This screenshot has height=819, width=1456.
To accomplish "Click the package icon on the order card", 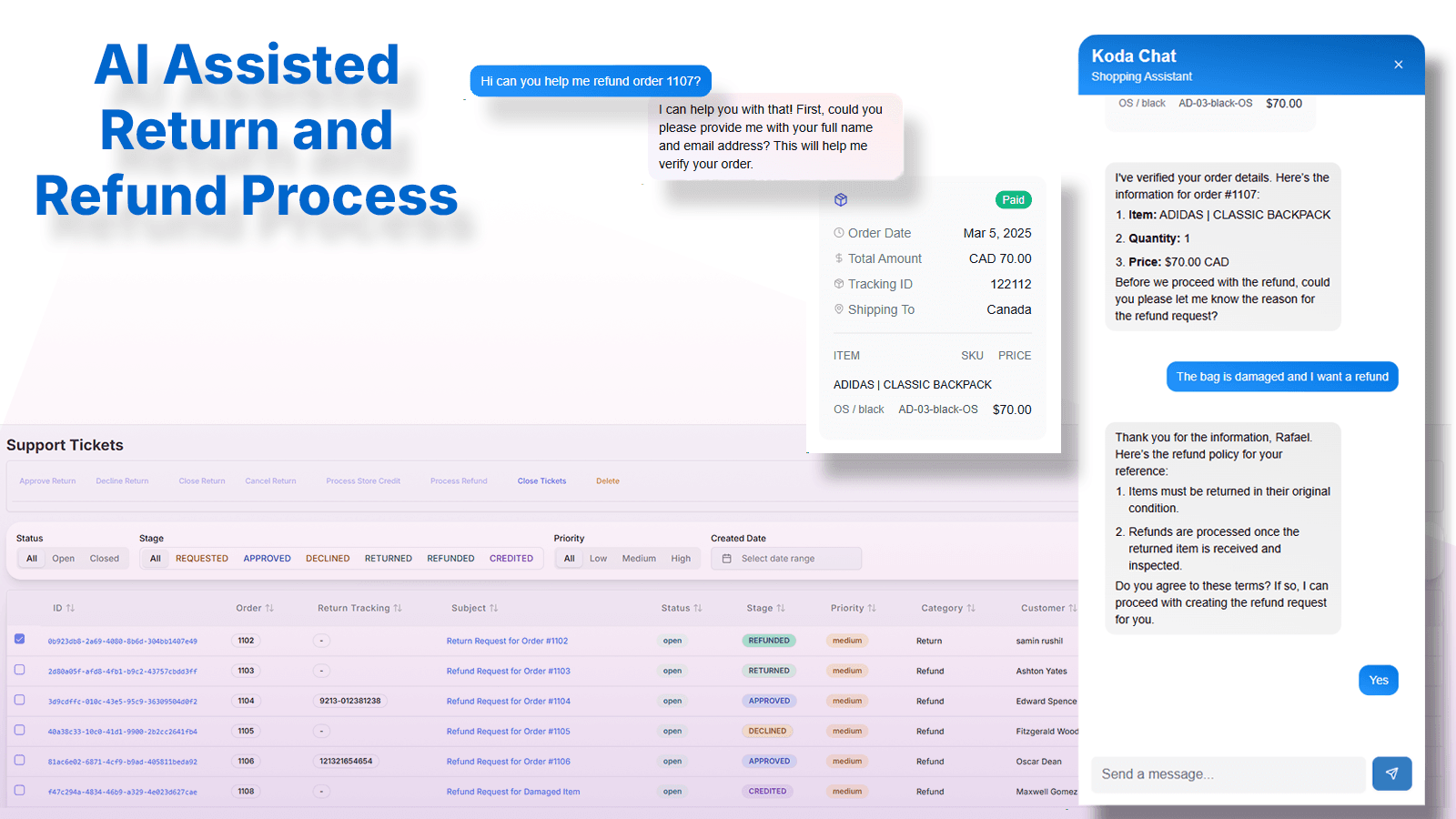I will 841,200.
